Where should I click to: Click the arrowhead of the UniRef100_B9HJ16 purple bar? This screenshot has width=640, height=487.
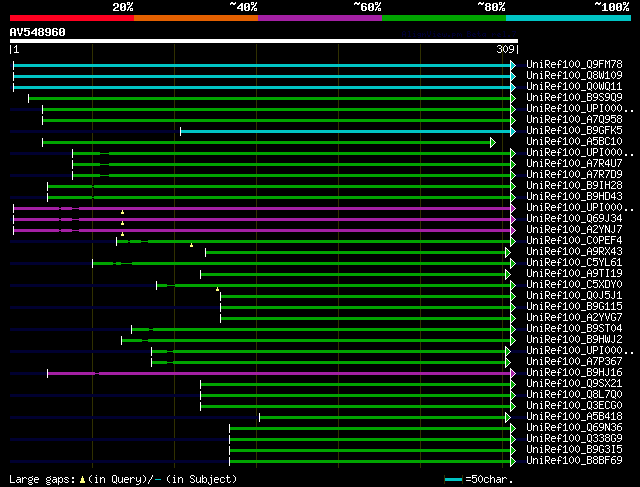pyautogui.click(x=513, y=373)
